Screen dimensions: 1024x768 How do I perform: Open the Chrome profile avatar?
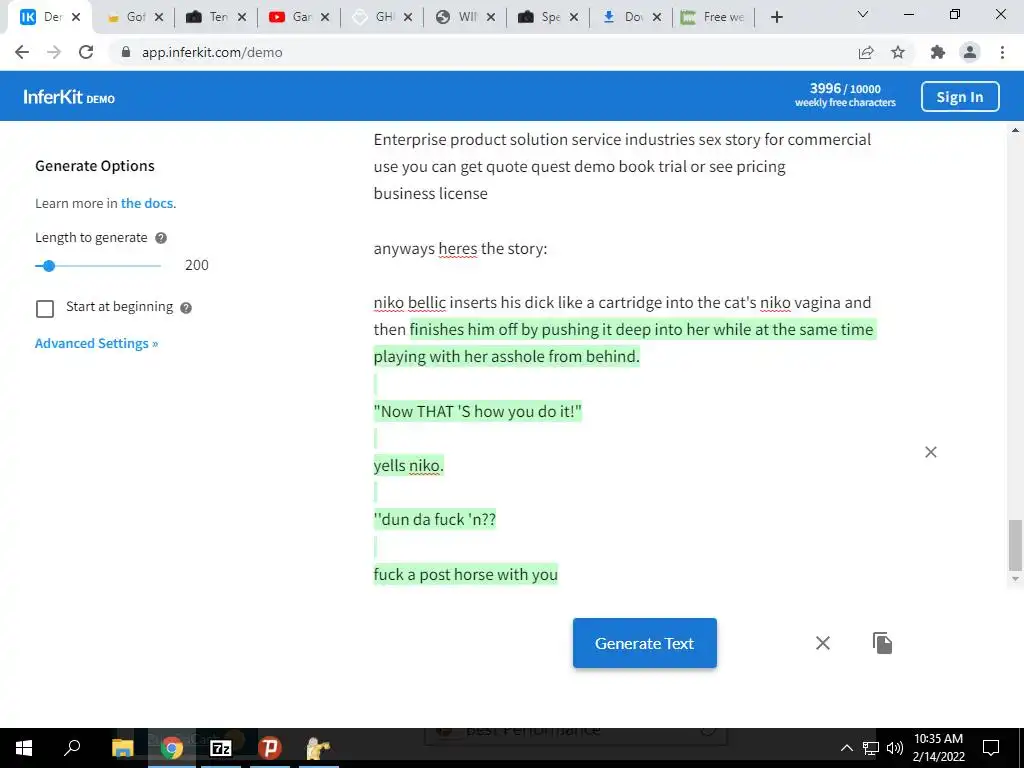coord(970,52)
